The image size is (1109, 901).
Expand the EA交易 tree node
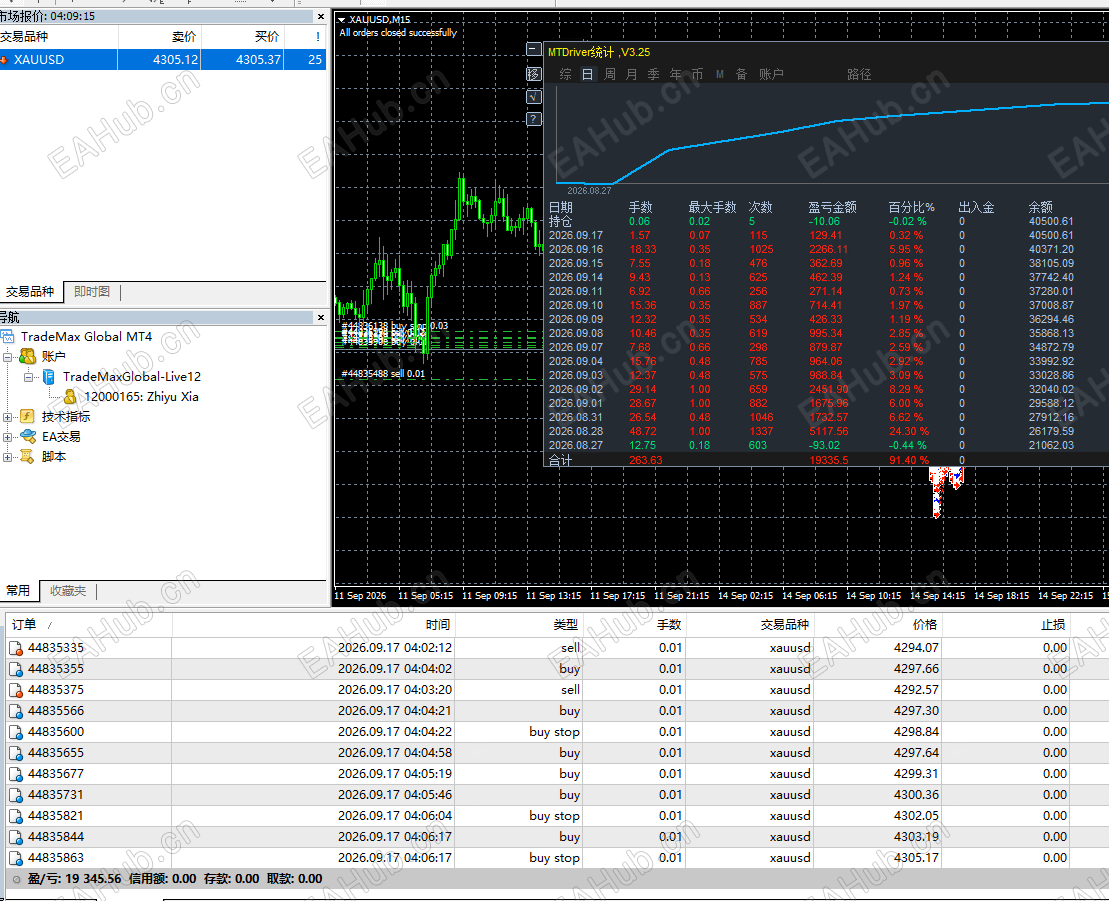[8, 437]
